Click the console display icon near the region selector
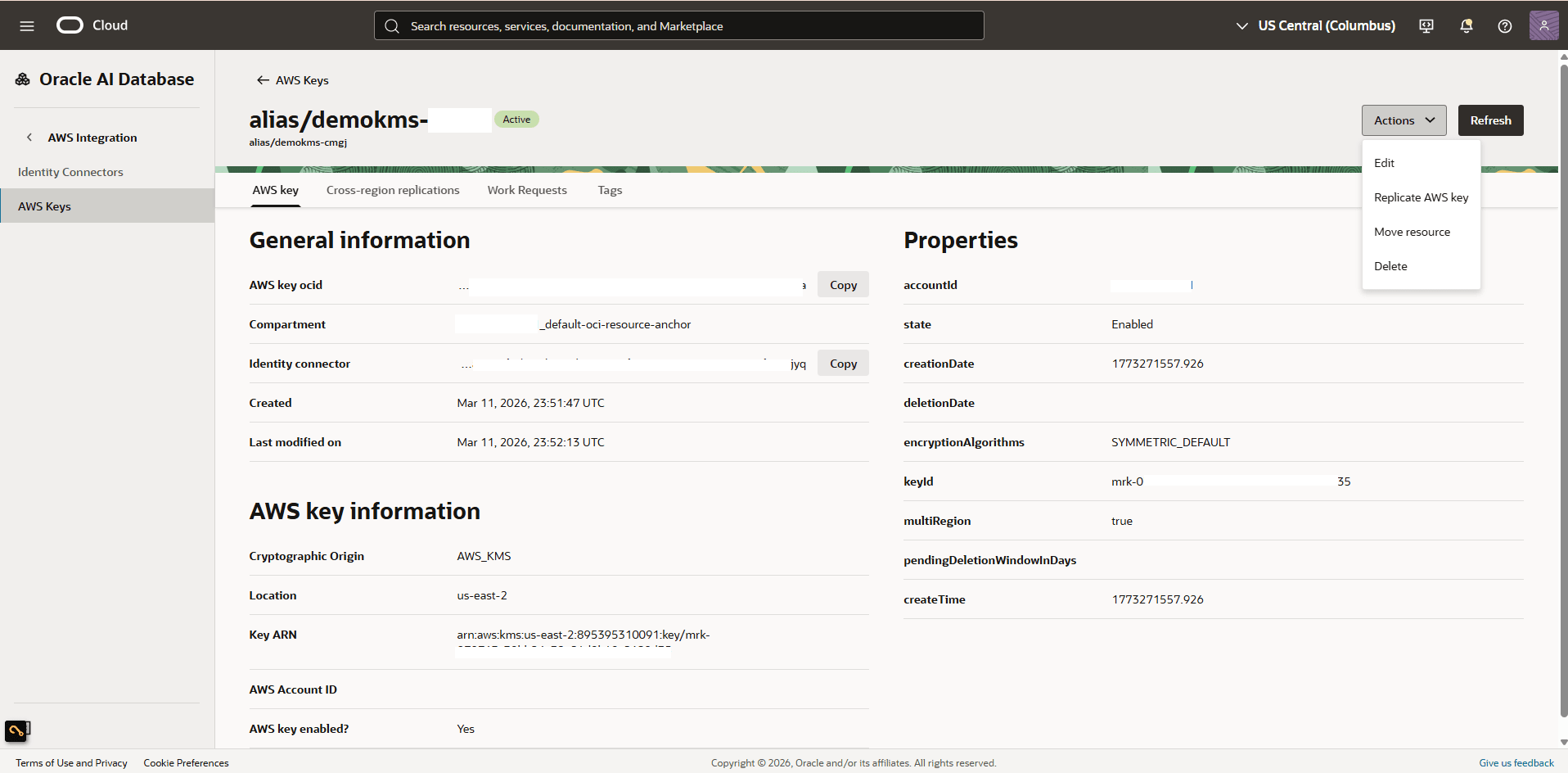 [1426, 25]
